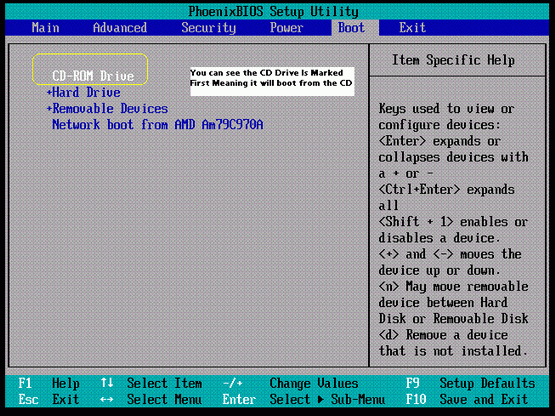Click the F10 Save and Exit hint

tap(467, 399)
